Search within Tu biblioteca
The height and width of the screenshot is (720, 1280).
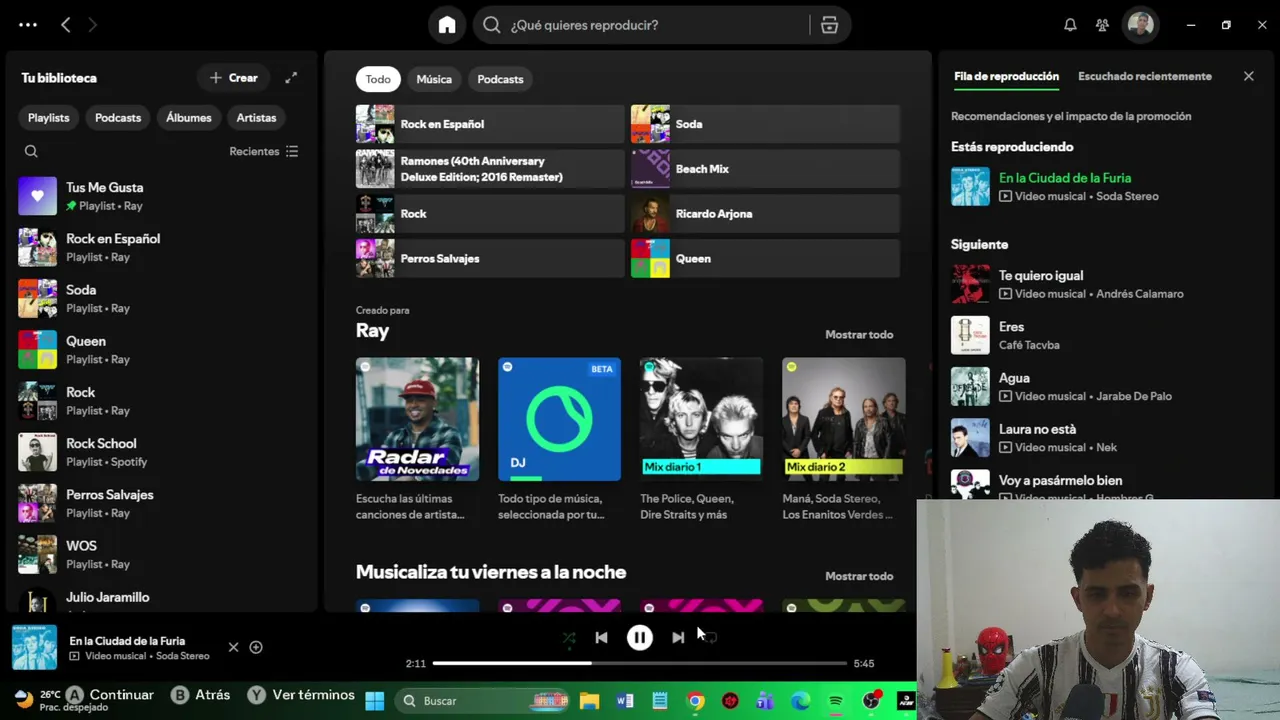31,151
